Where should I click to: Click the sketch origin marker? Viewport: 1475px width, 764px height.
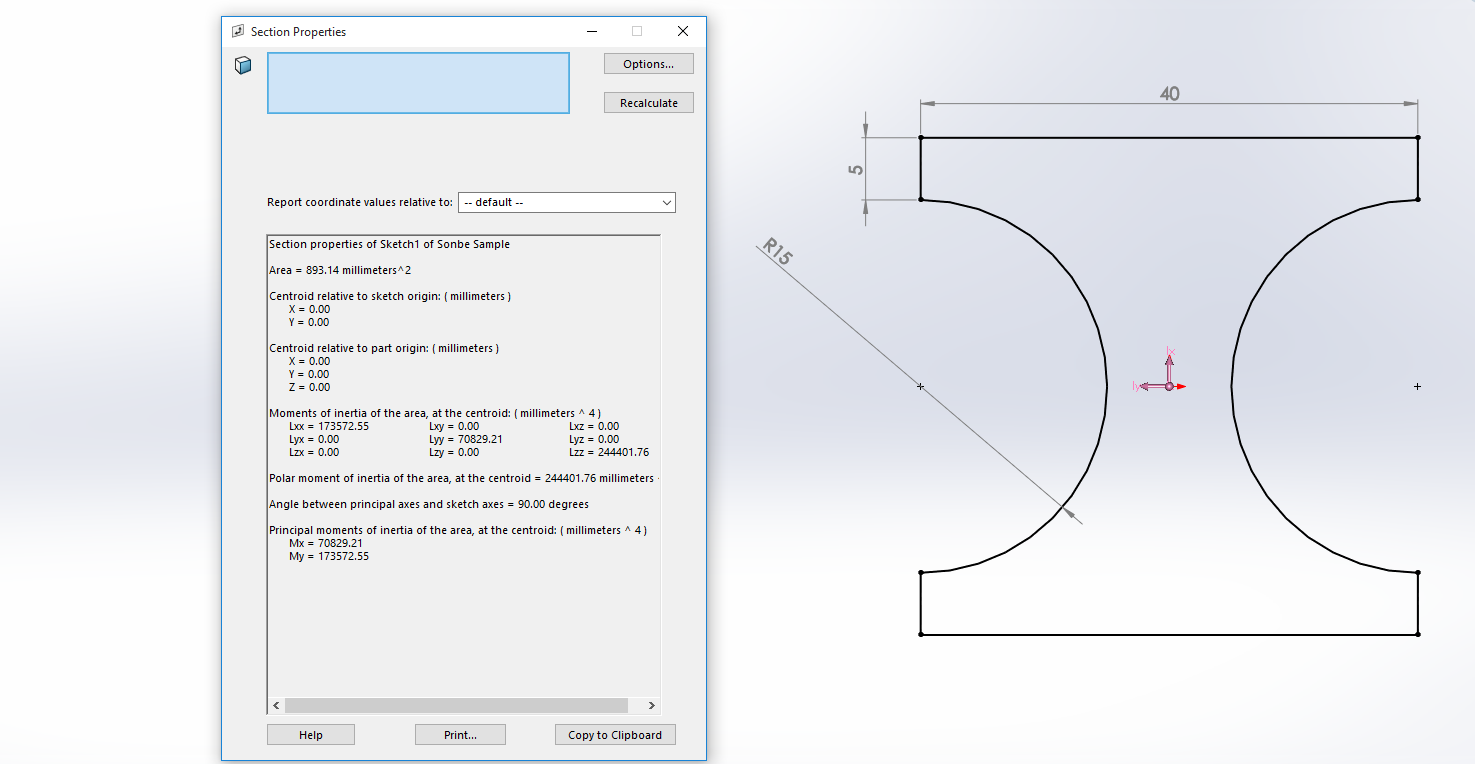[1168, 386]
